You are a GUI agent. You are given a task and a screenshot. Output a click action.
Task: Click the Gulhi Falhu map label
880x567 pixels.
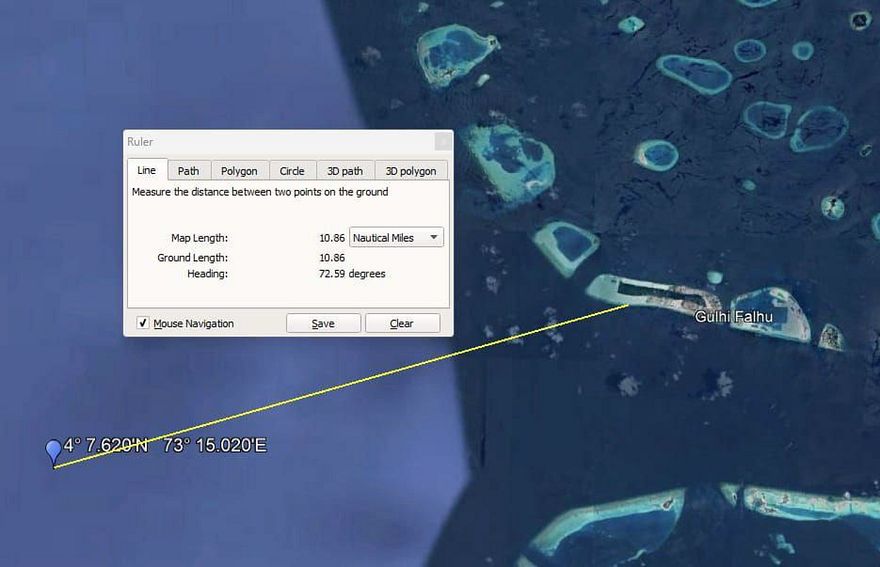734,317
